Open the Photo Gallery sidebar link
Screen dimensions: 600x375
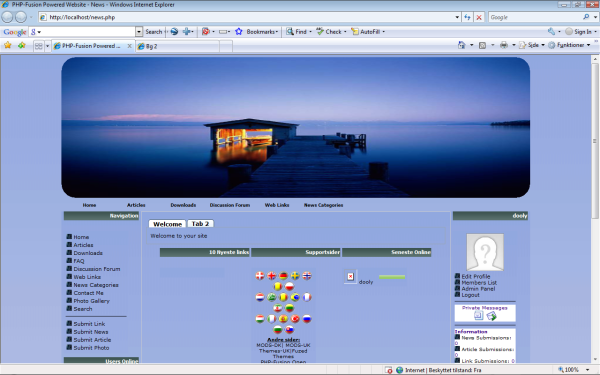91,301
